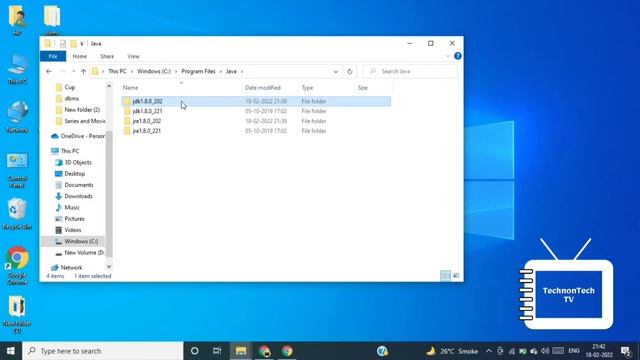The height and width of the screenshot is (360, 640).
Task: Select Network desktop icon
Action: coord(18,117)
